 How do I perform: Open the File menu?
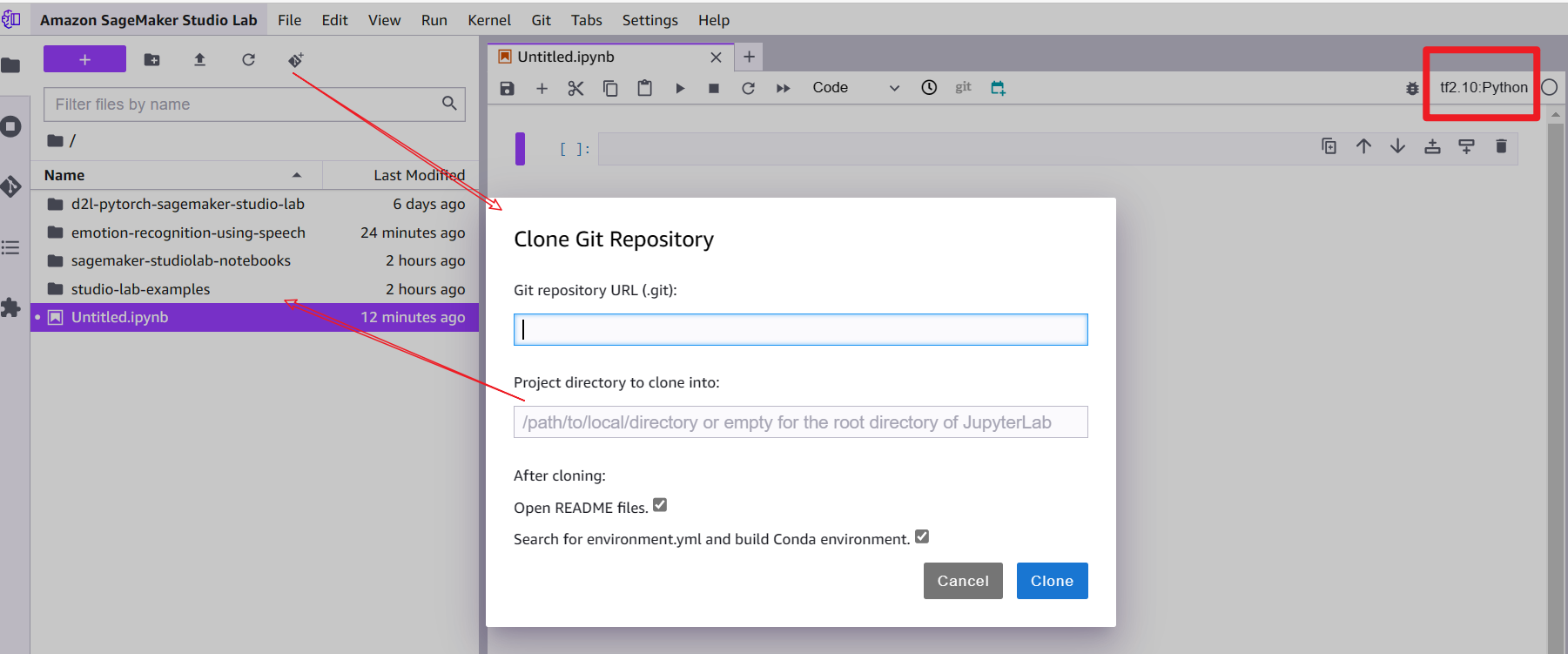289,20
